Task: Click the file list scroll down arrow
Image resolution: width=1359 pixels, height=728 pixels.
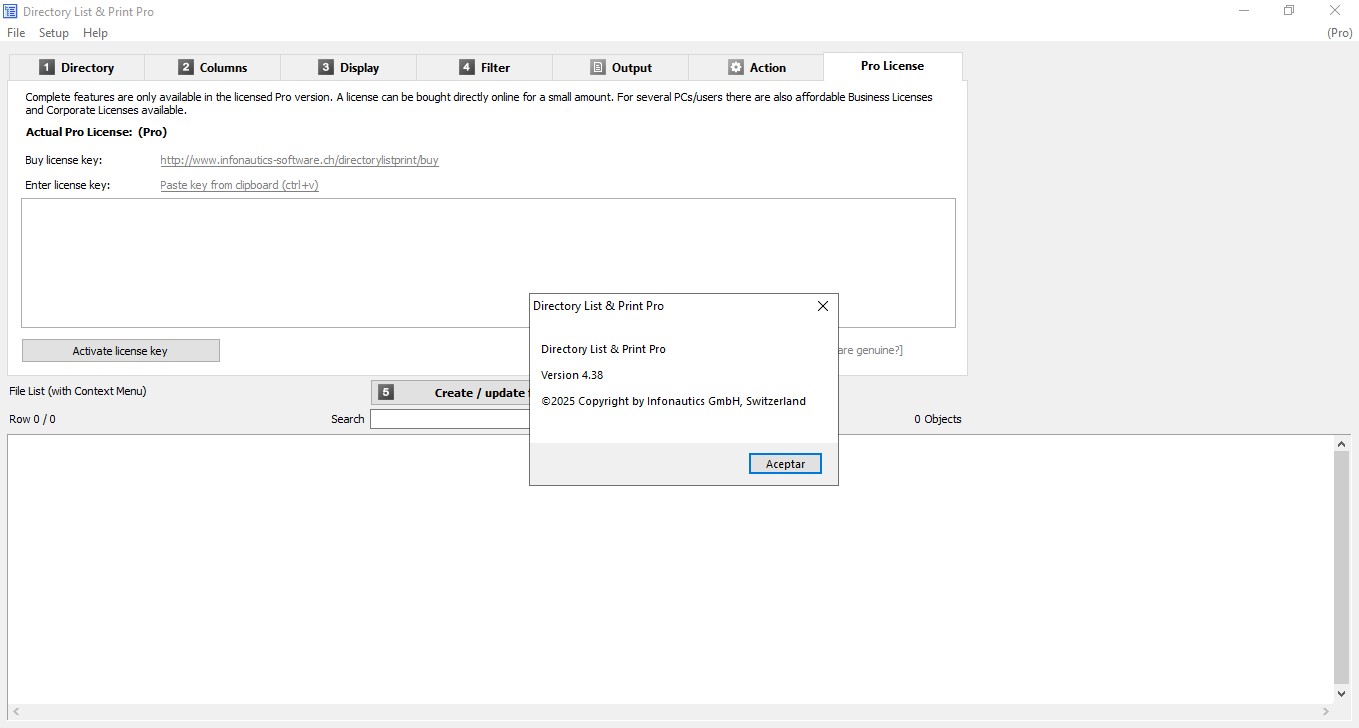Action: click(1342, 693)
